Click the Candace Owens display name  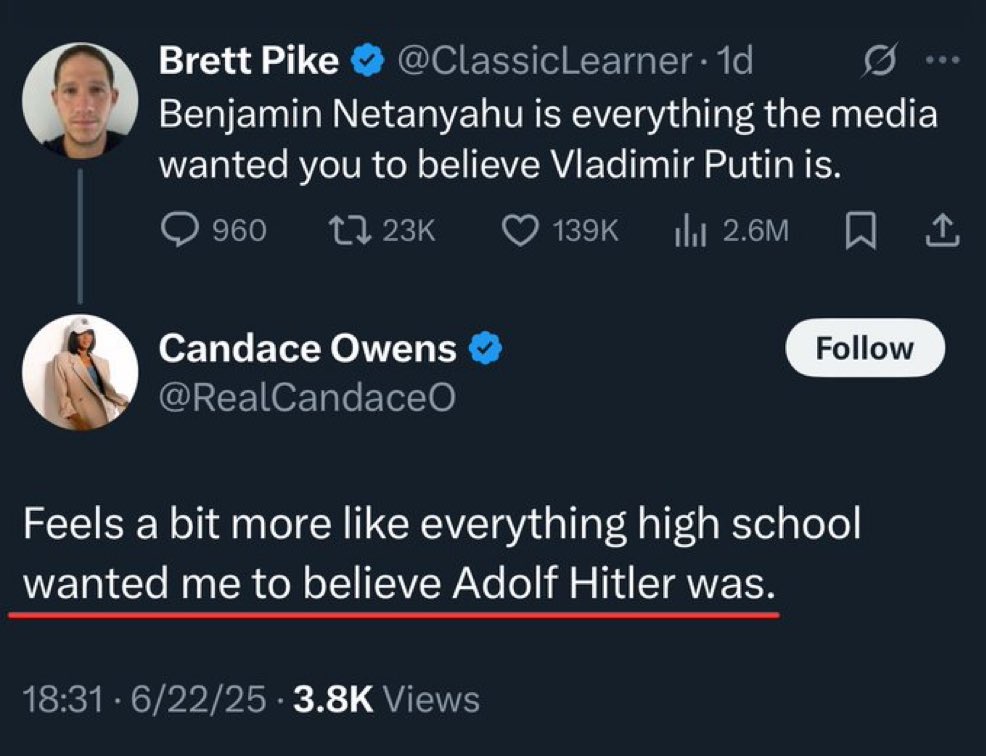(307, 348)
